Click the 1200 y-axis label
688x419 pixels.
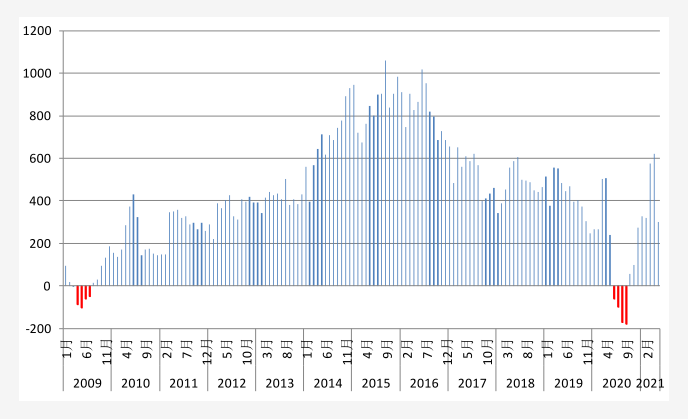pos(37,31)
